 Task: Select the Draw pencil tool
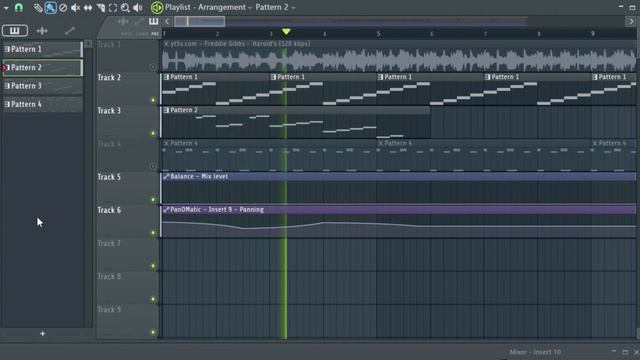tap(38, 7)
